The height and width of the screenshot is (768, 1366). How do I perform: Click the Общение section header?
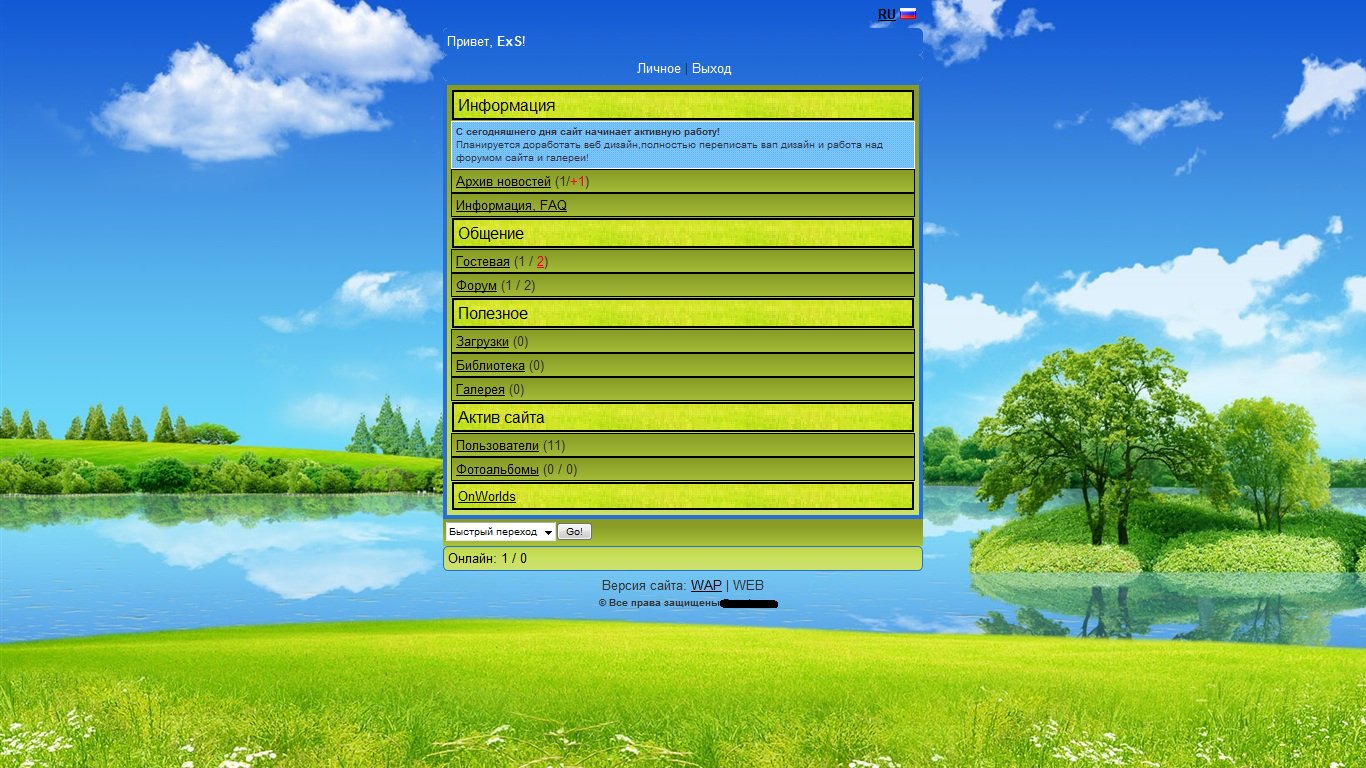[x=683, y=233]
